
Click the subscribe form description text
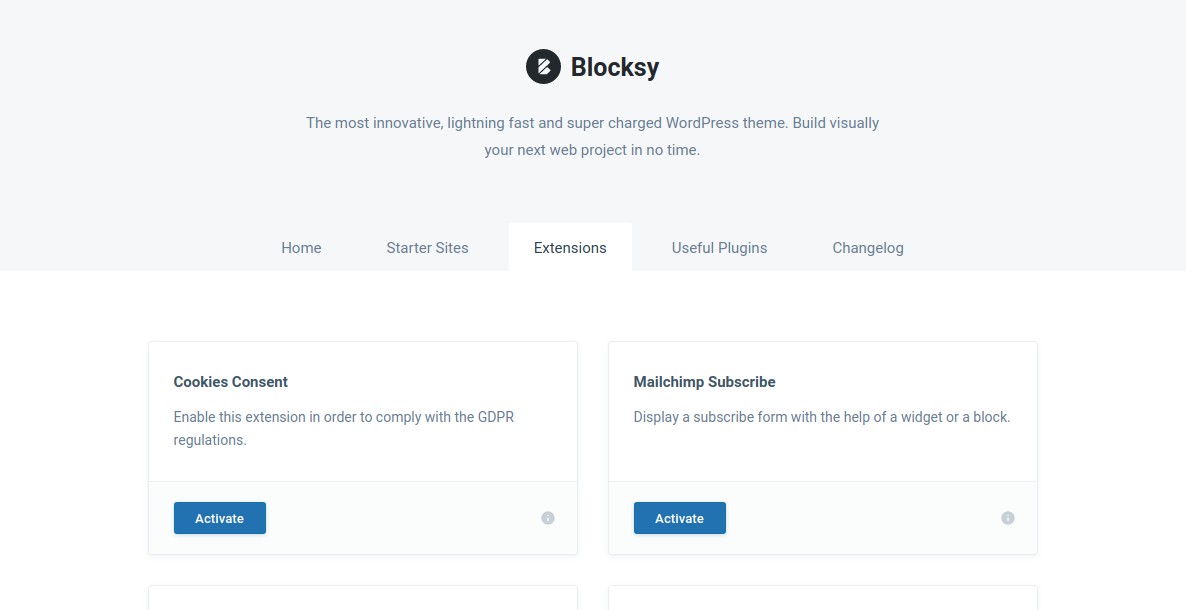tap(822, 416)
